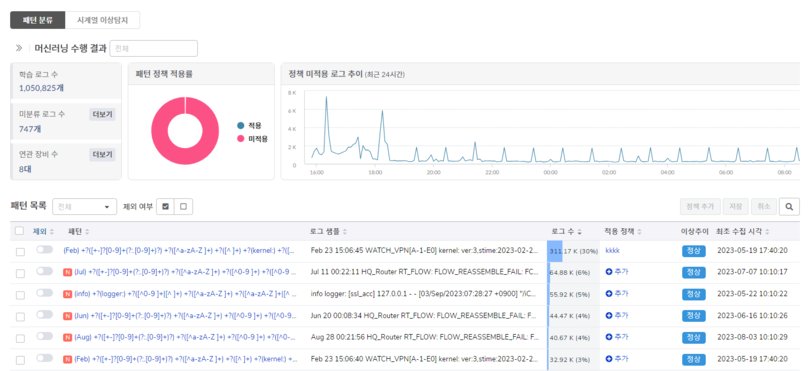Click 더보기 beside 연관 장비 수

pyautogui.click(x=102, y=154)
